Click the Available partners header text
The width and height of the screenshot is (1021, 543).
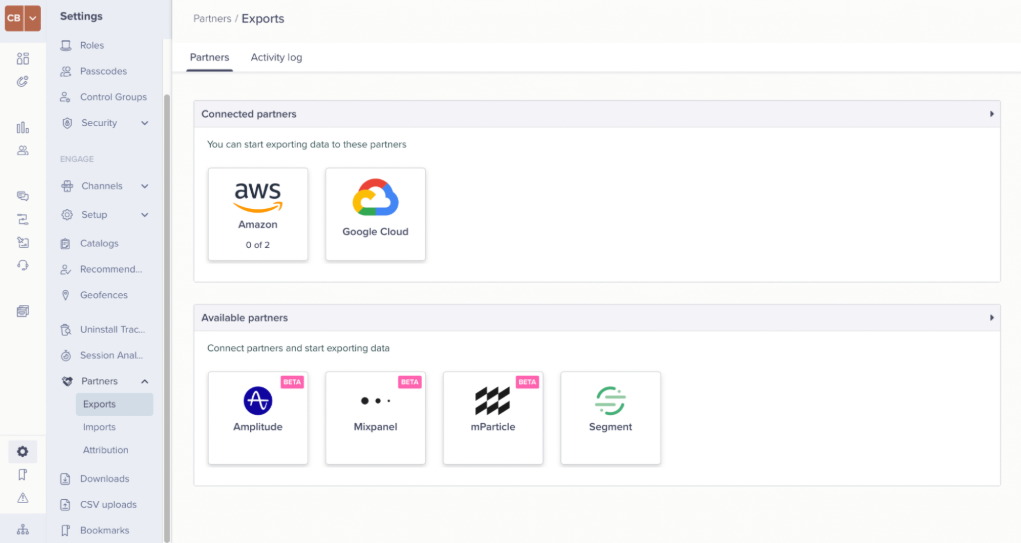245,318
